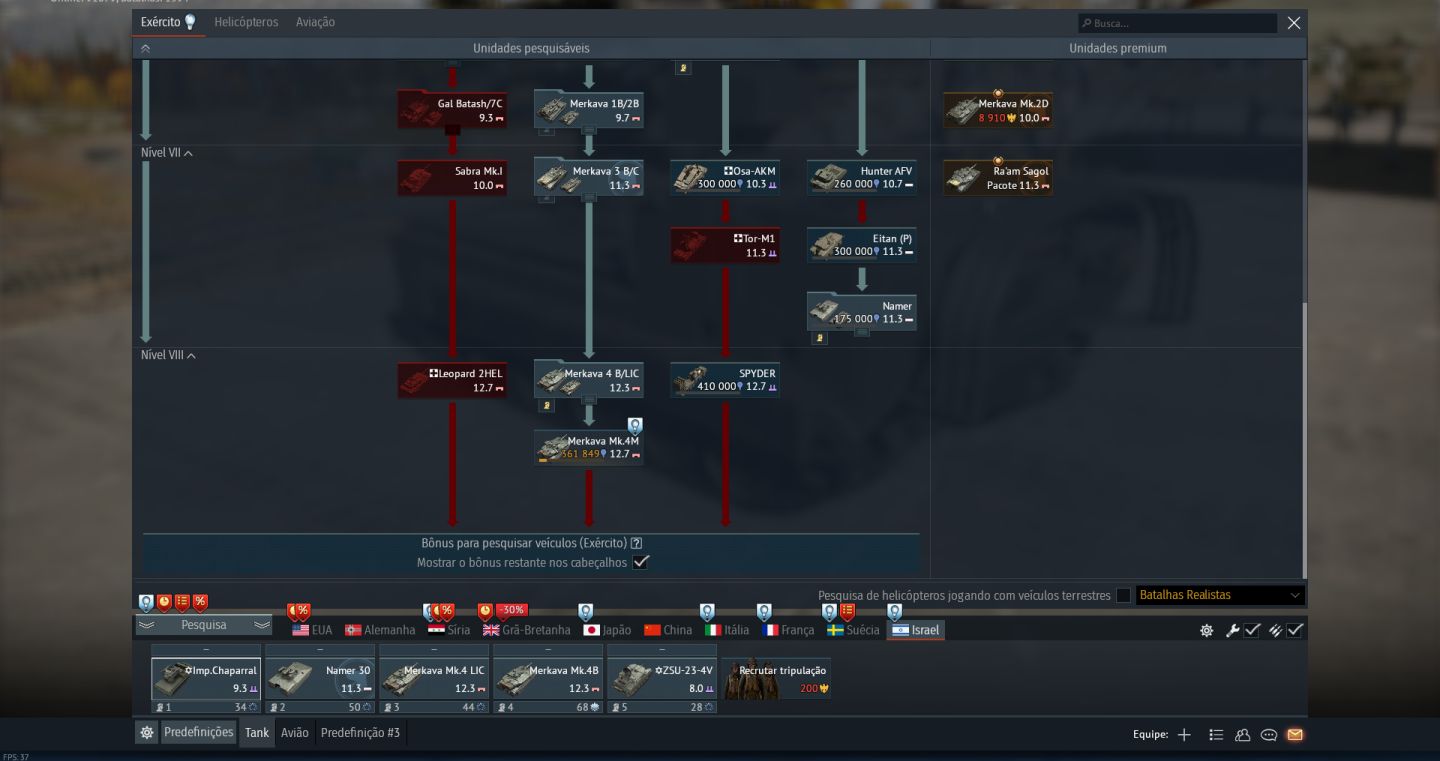This screenshot has width=1440, height=761.
Task: Open Predefinição #3 preset
Action: [360, 733]
